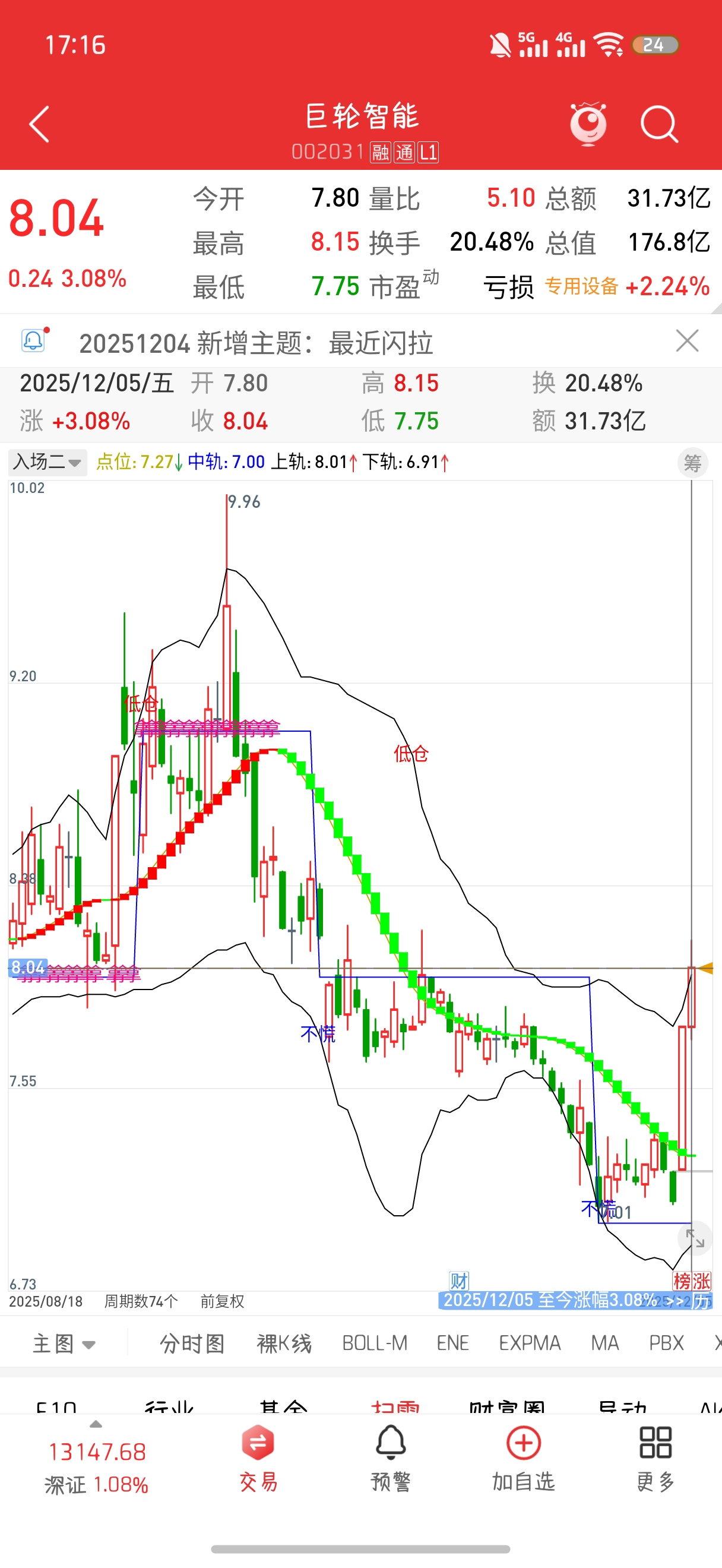Open the mascot assistant icon
The width and height of the screenshot is (722, 1568).
588,125
